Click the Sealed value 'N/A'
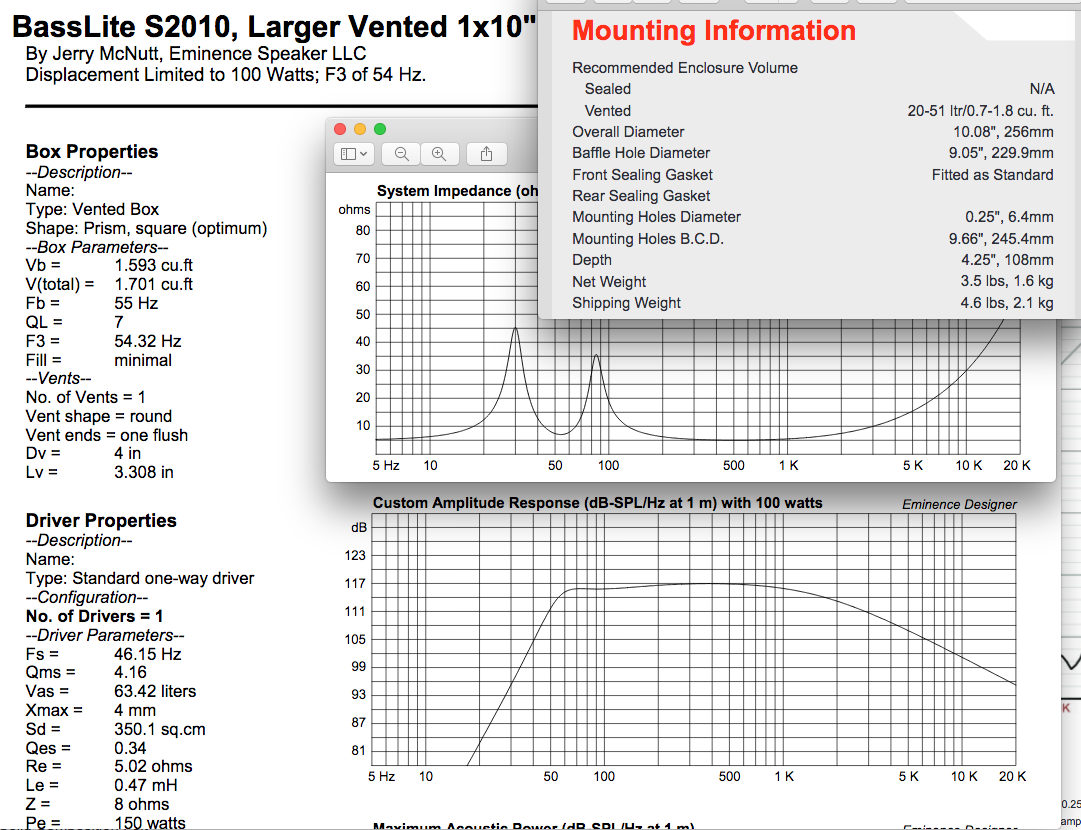Image resolution: width=1081 pixels, height=830 pixels. (x=1042, y=89)
